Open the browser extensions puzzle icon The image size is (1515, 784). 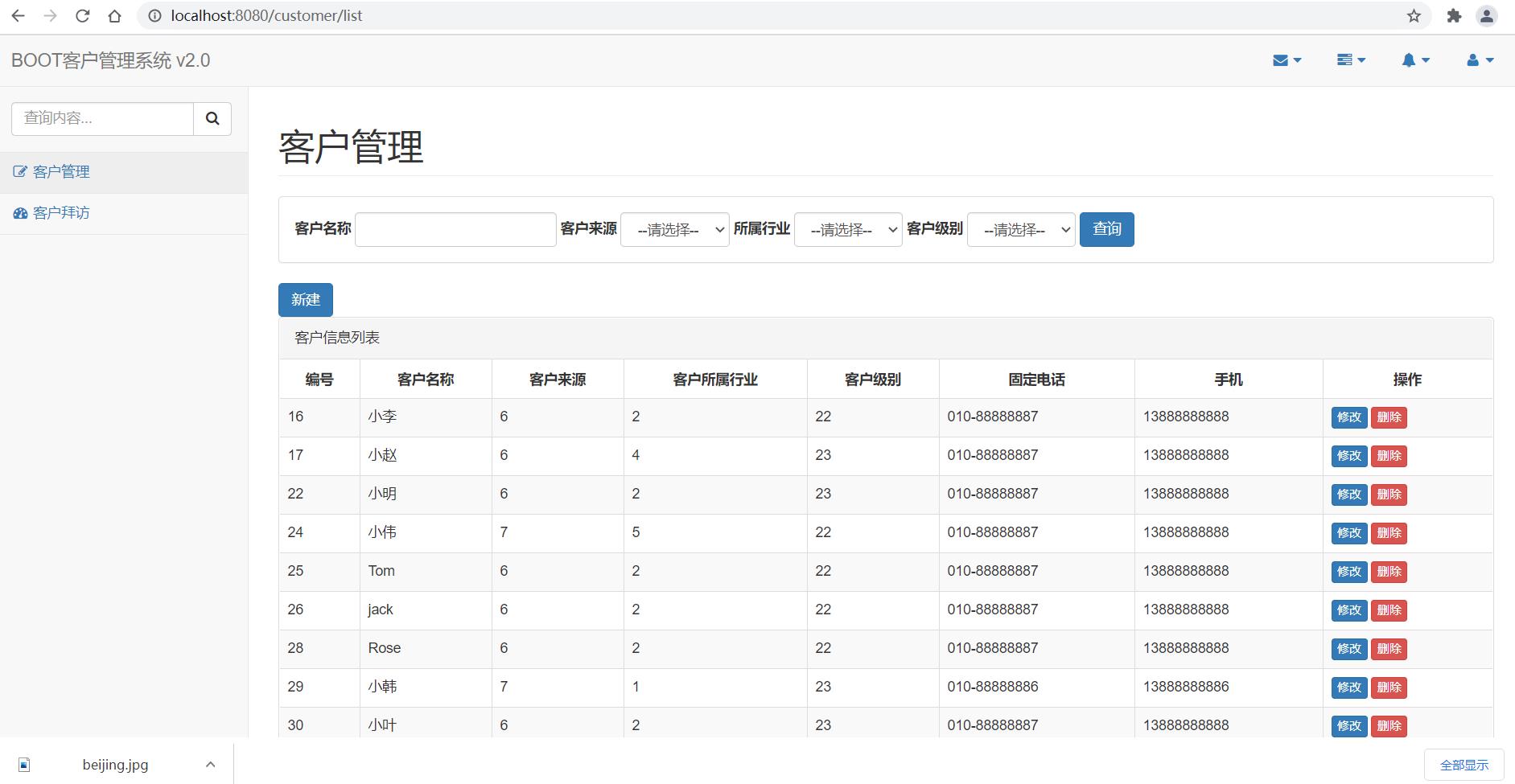point(1454,16)
